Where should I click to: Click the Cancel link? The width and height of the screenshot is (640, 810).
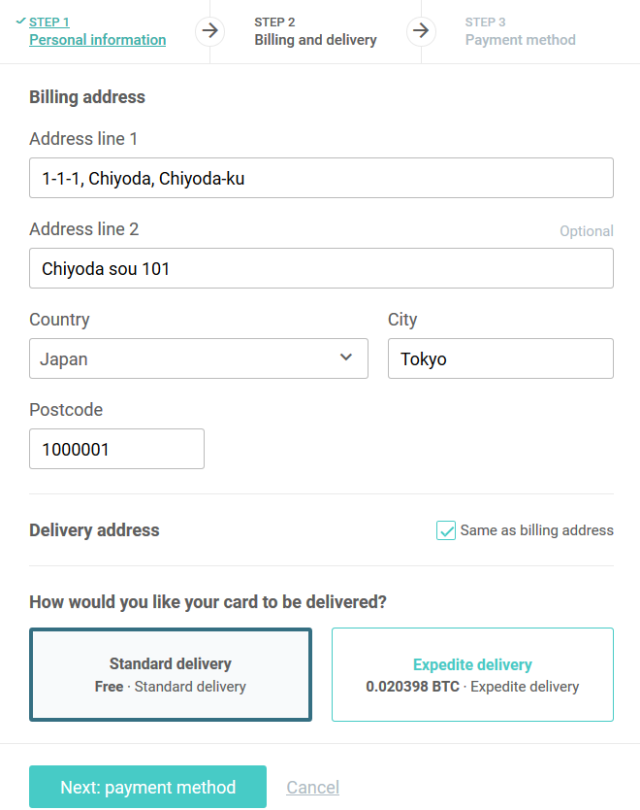pos(313,788)
